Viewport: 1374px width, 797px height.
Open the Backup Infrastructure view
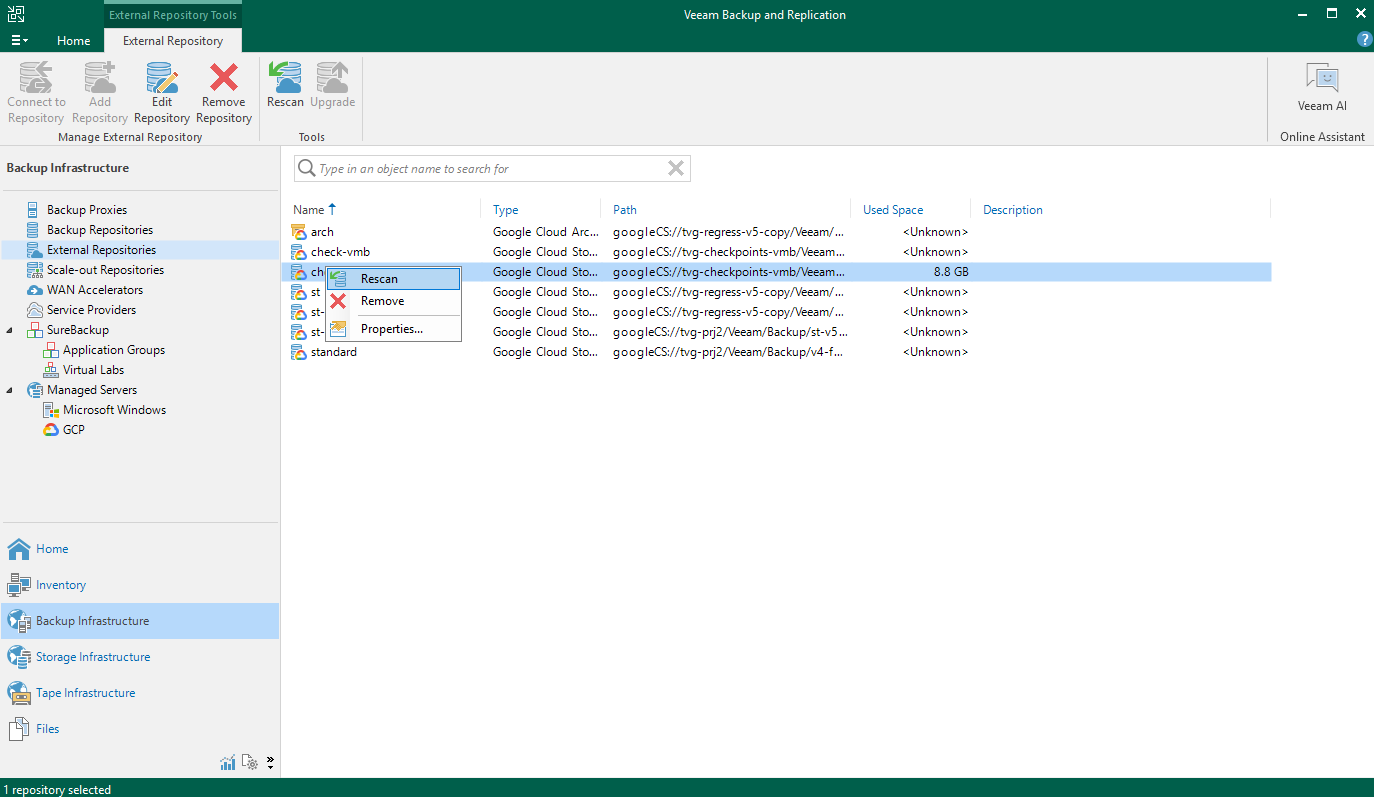(140, 621)
